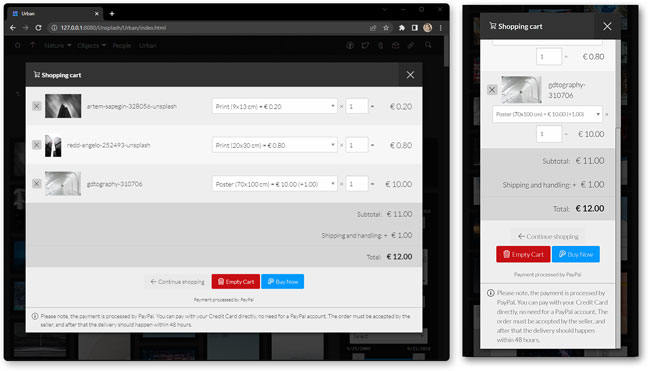Image resolution: width=649 pixels, height=371 pixels.
Task: Click the artem-sapegin photo thumbnail
Action: 63,106
